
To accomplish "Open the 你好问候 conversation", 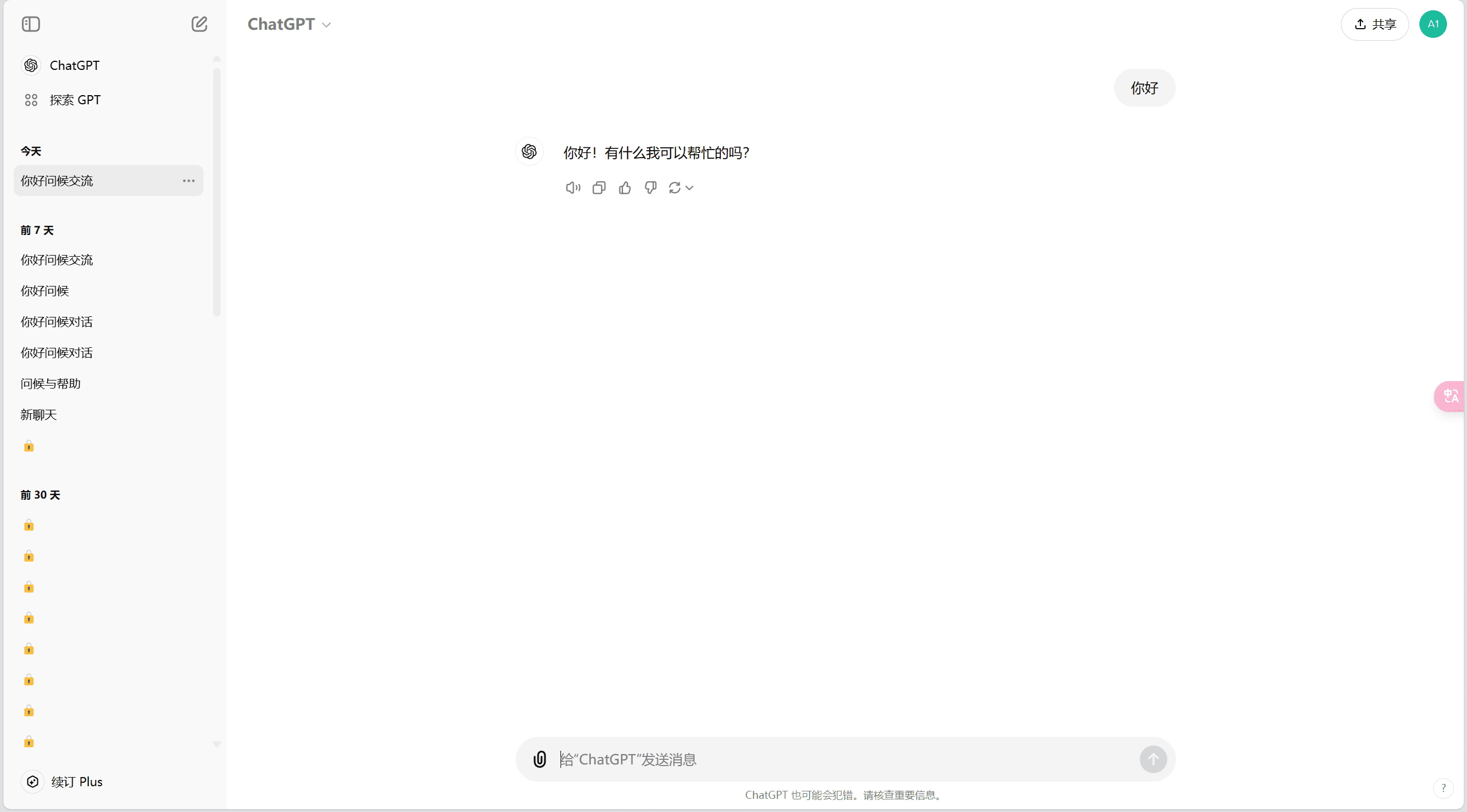I will (x=109, y=291).
